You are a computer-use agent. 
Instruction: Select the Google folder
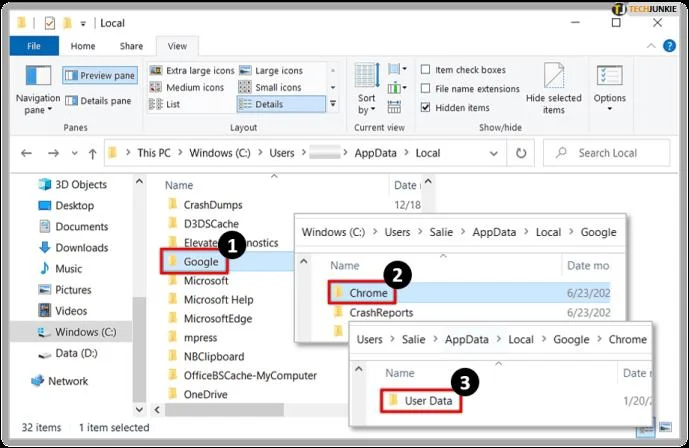click(193, 262)
